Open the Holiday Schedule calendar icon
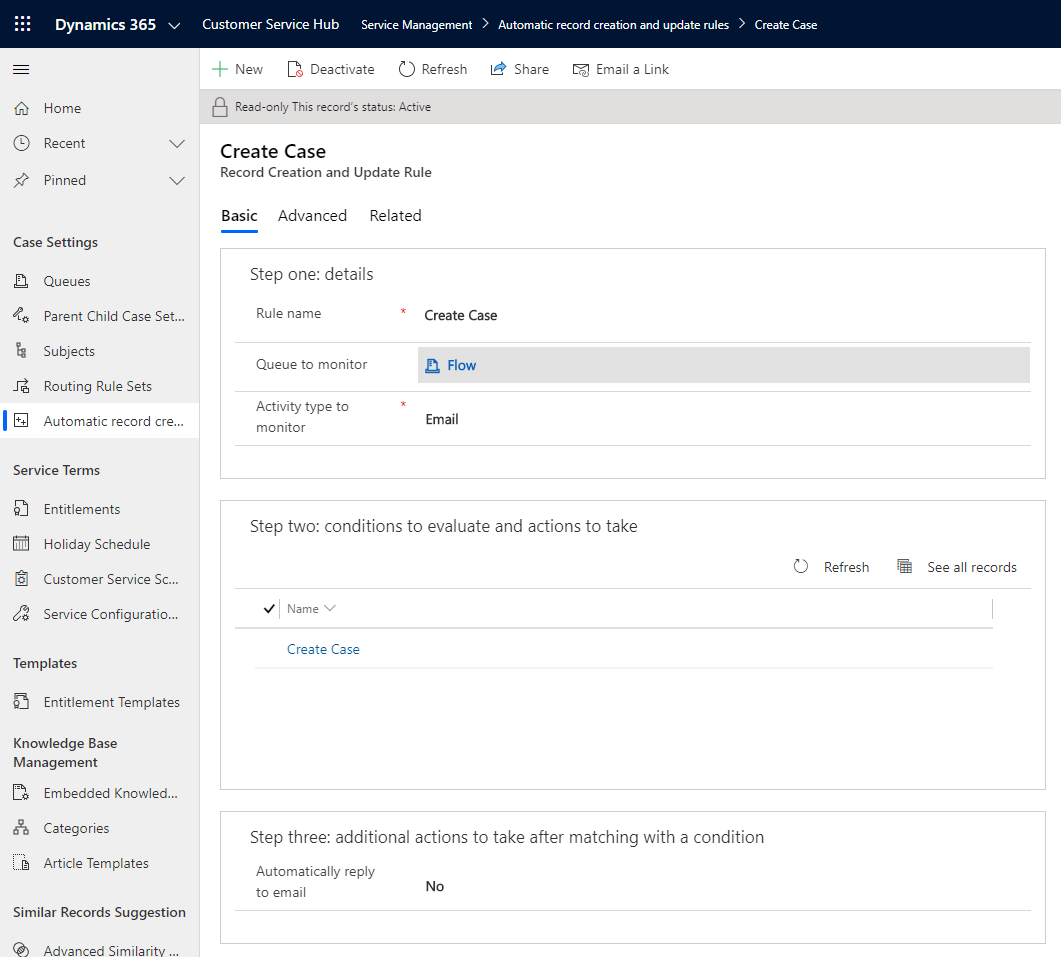 pos(20,543)
